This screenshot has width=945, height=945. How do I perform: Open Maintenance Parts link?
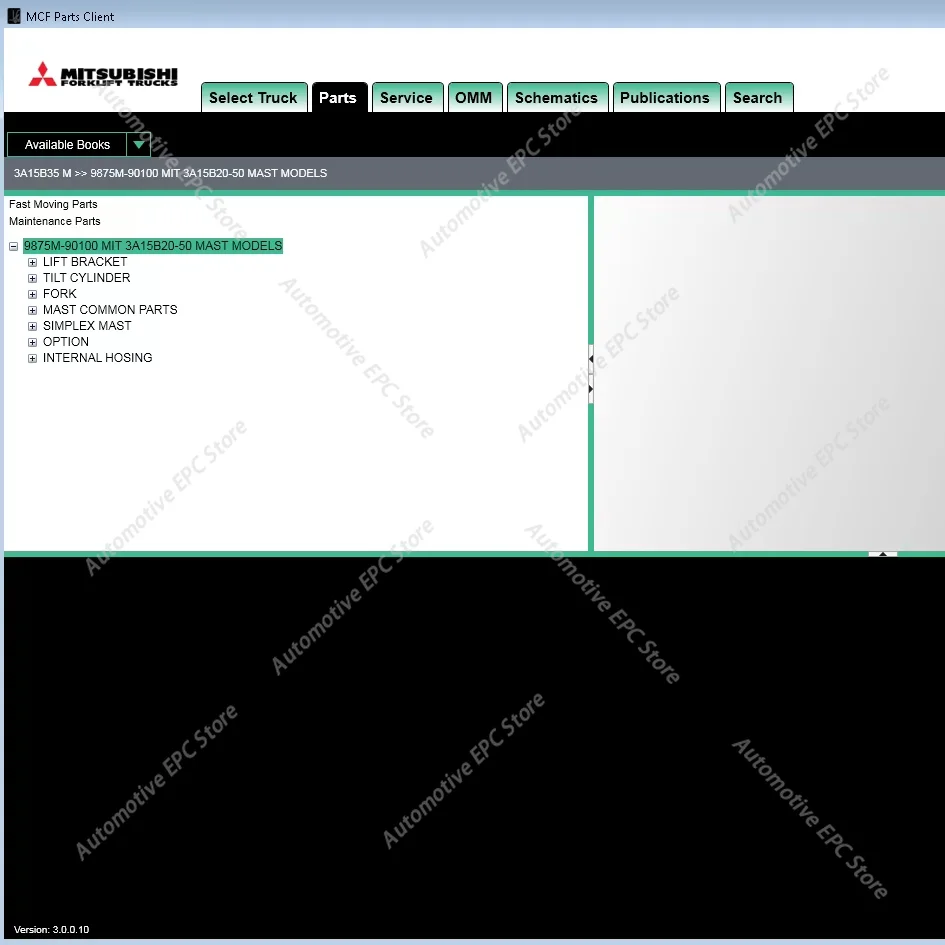pos(55,221)
